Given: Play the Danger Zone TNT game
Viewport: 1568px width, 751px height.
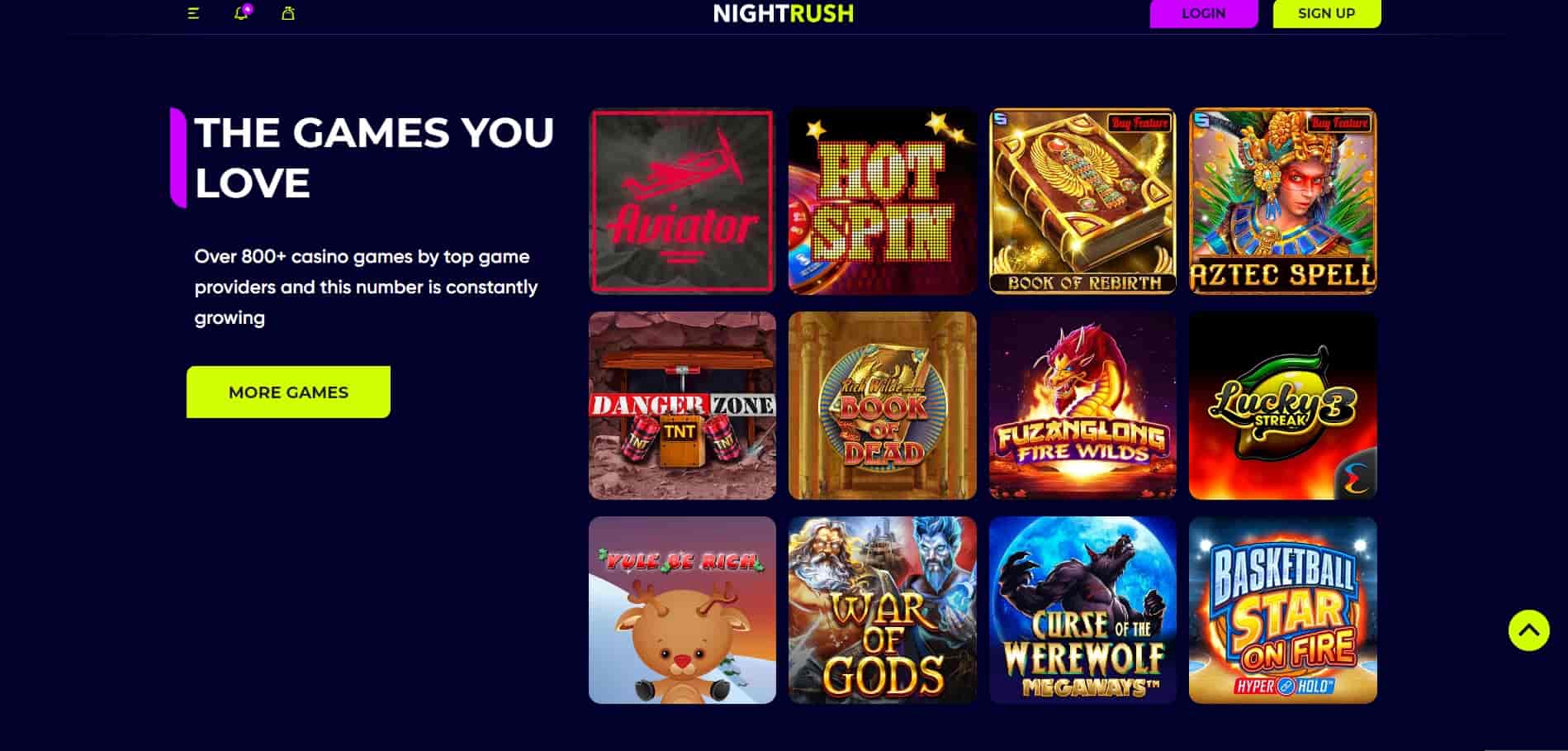Looking at the screenshot, I should 682,406.
